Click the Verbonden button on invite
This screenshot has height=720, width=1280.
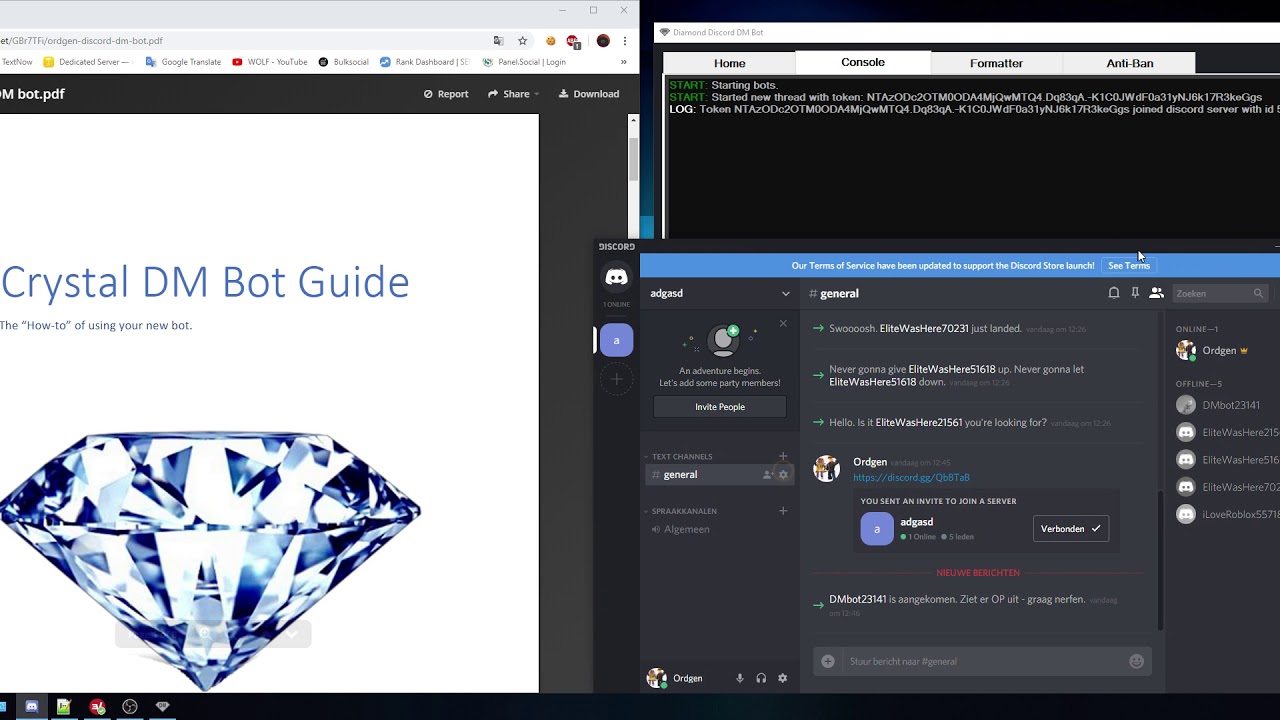1070,529
